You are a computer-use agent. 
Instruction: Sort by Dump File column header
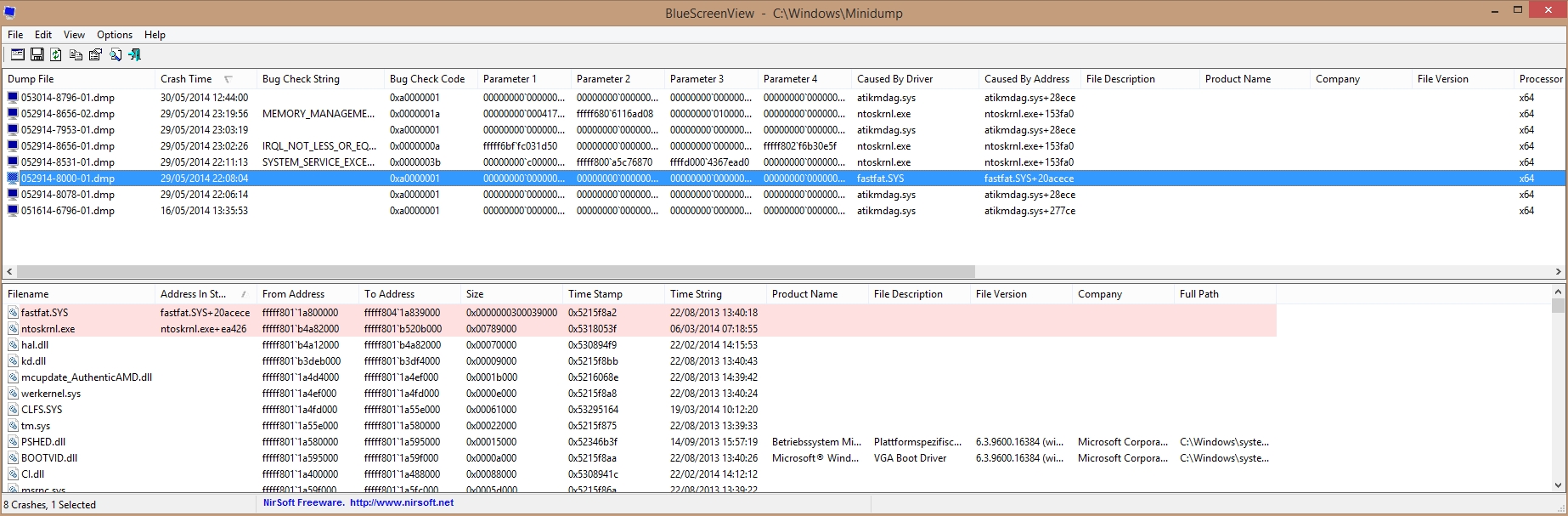click(x=79, y=79)
